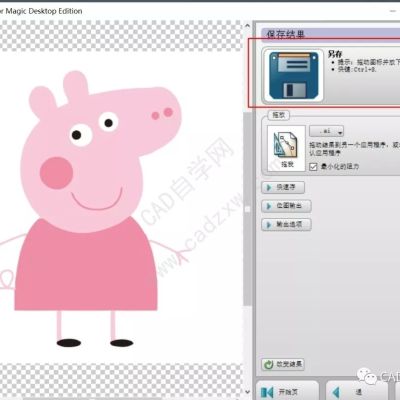Click the drag-and-drop vector file icon
The image size is (400, 400).
(x=286, y=148)
